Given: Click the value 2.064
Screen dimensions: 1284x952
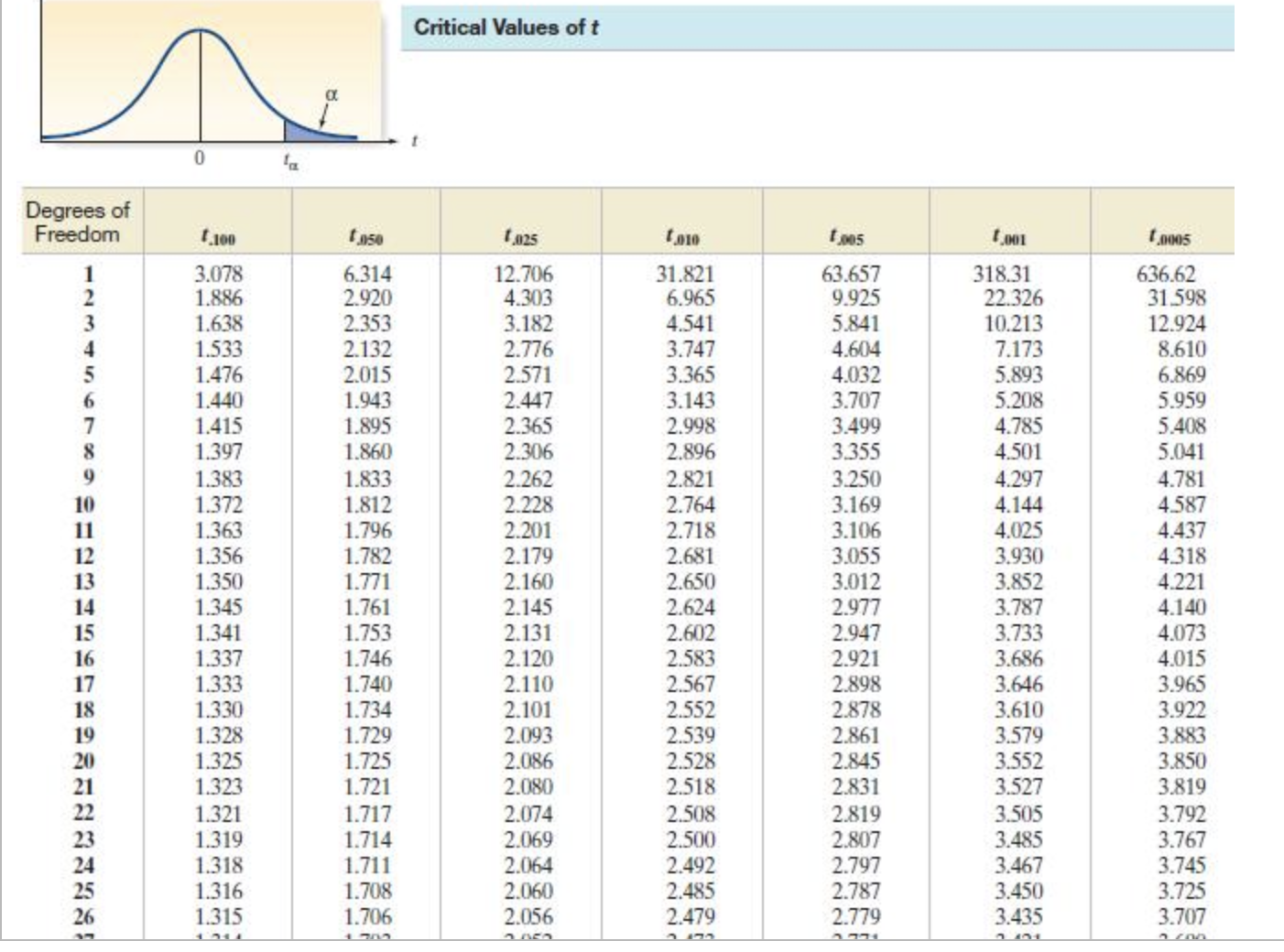Looking at the screenshot, I should coord(528,865).
